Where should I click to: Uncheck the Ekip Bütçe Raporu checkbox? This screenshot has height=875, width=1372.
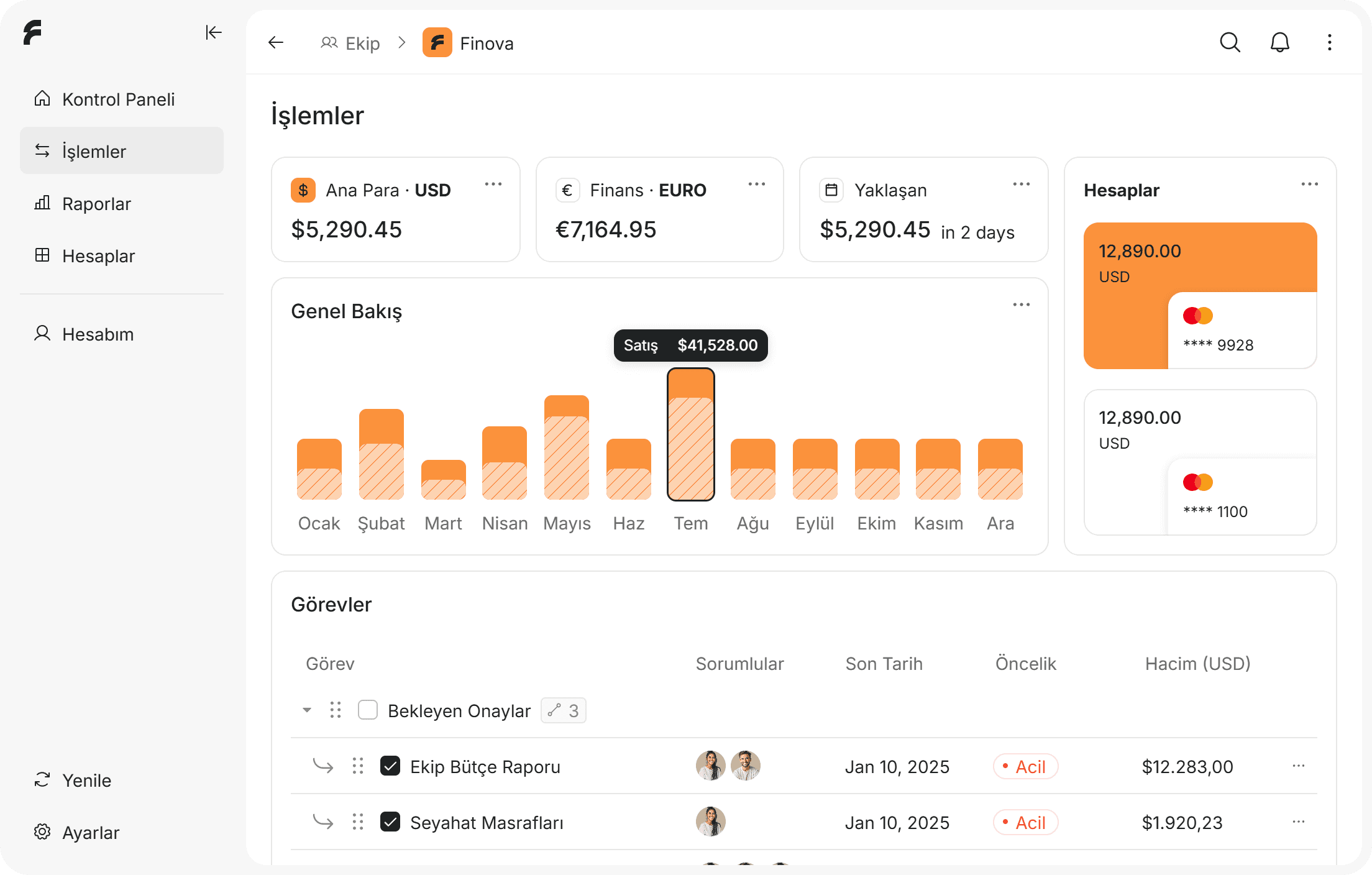pos(390,766)
